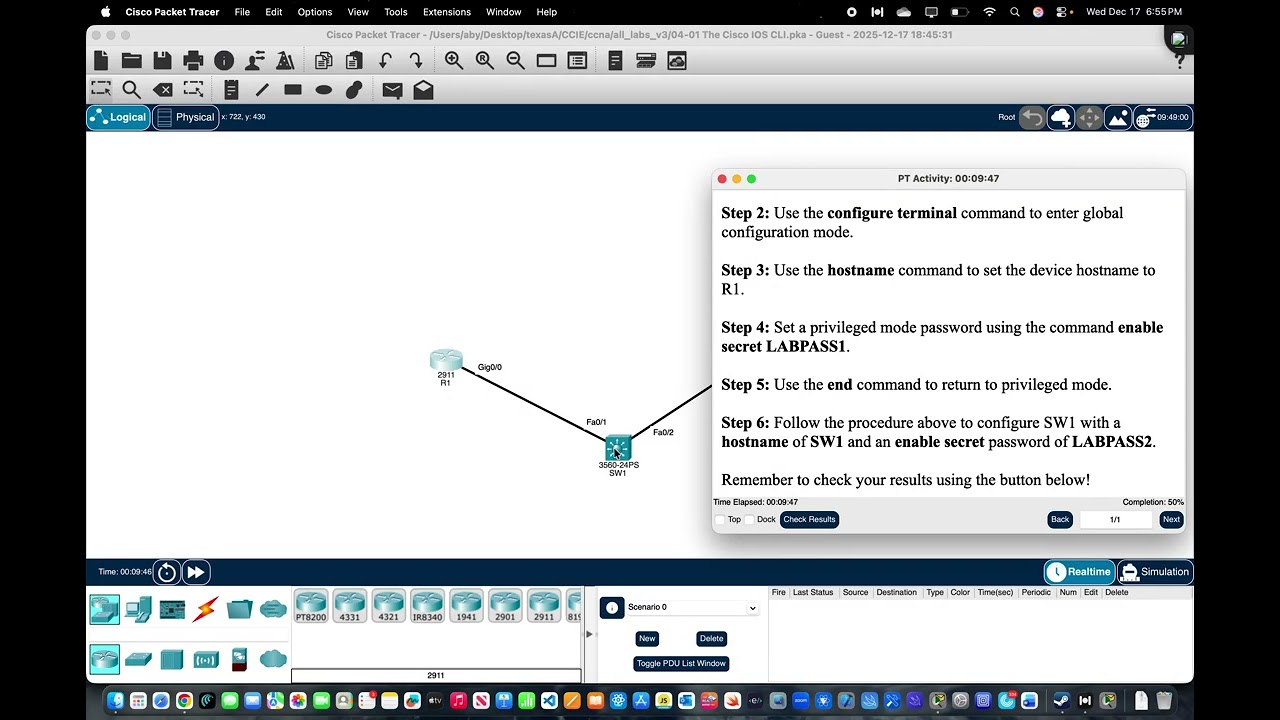Pick the 1941 router model
This screenshot has width=1280, height=720.
466,607
